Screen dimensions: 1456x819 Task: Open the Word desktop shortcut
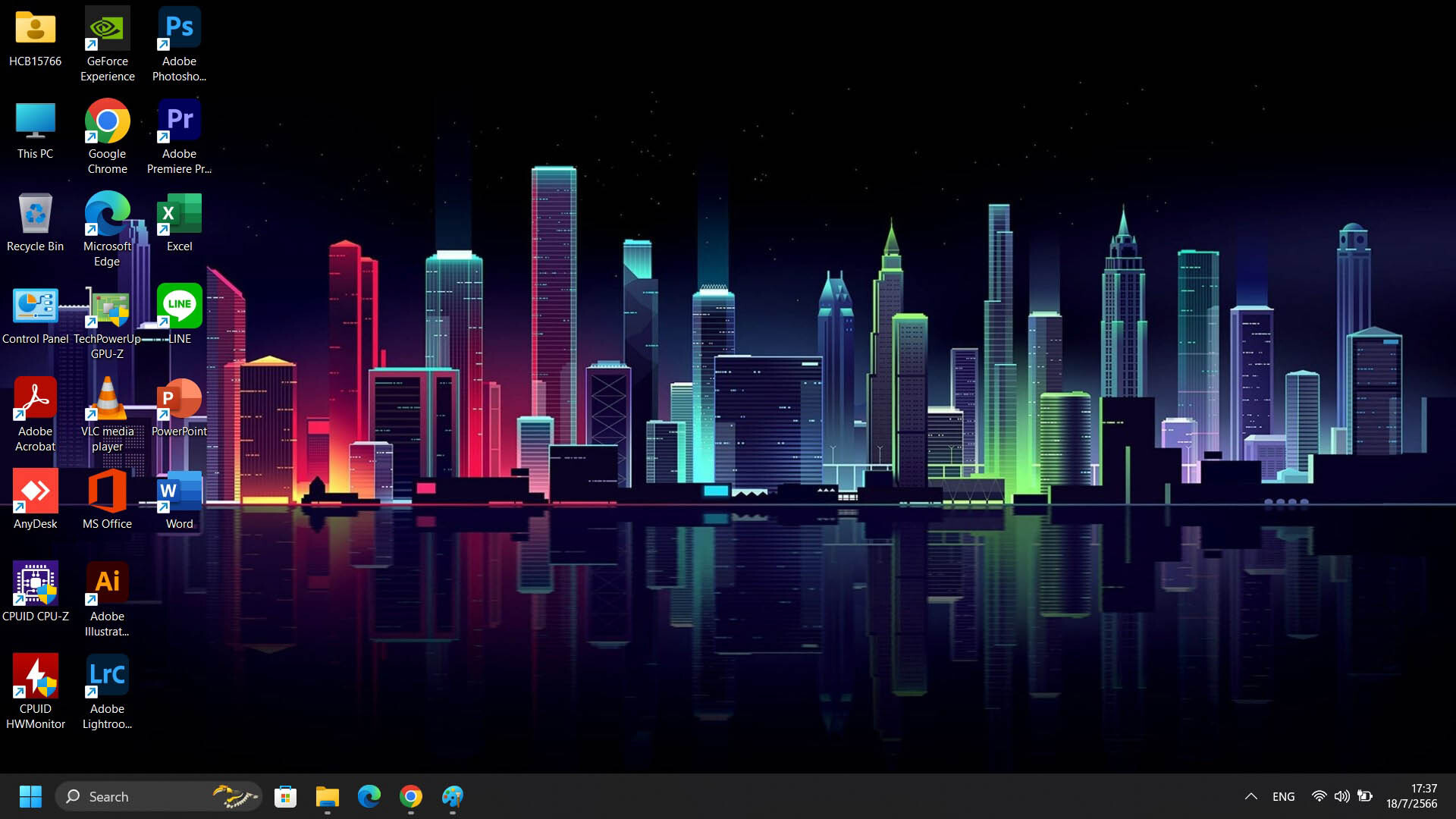(x=179, y=500)
